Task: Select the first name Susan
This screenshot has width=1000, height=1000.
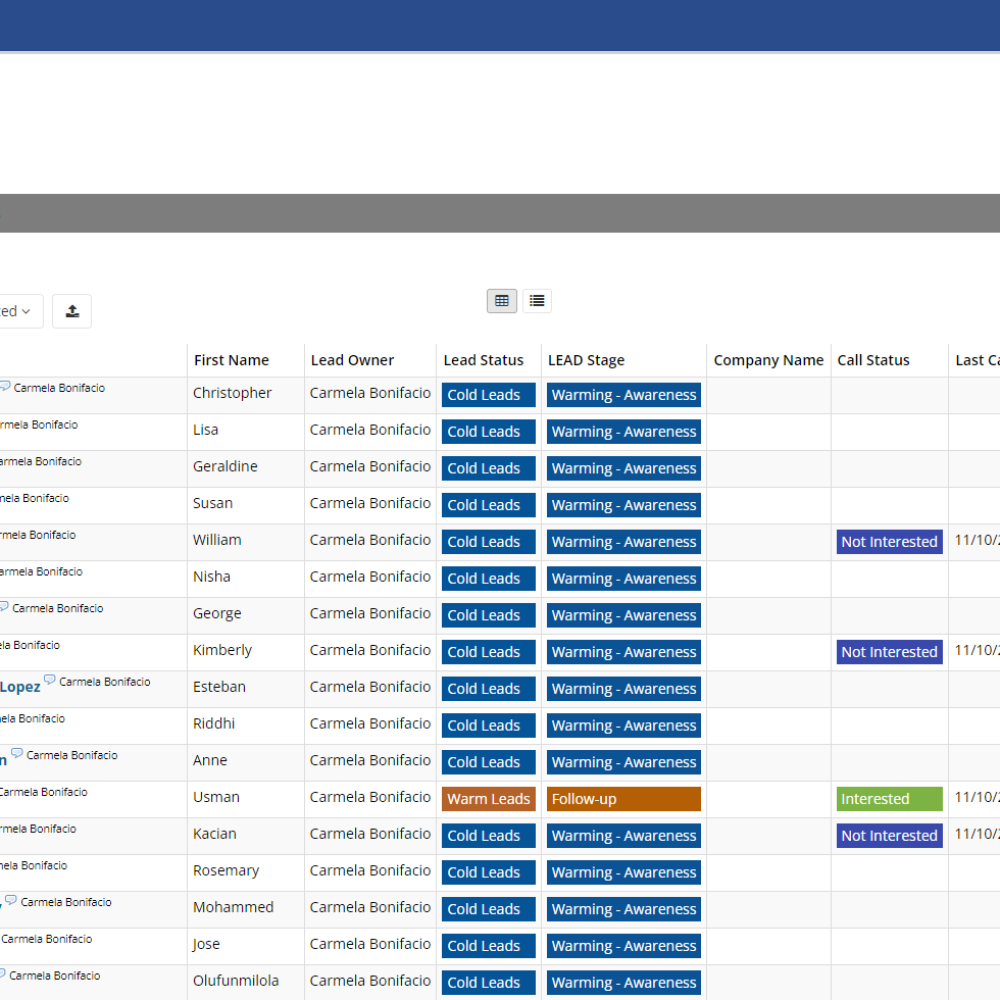Action: point(213,503)
